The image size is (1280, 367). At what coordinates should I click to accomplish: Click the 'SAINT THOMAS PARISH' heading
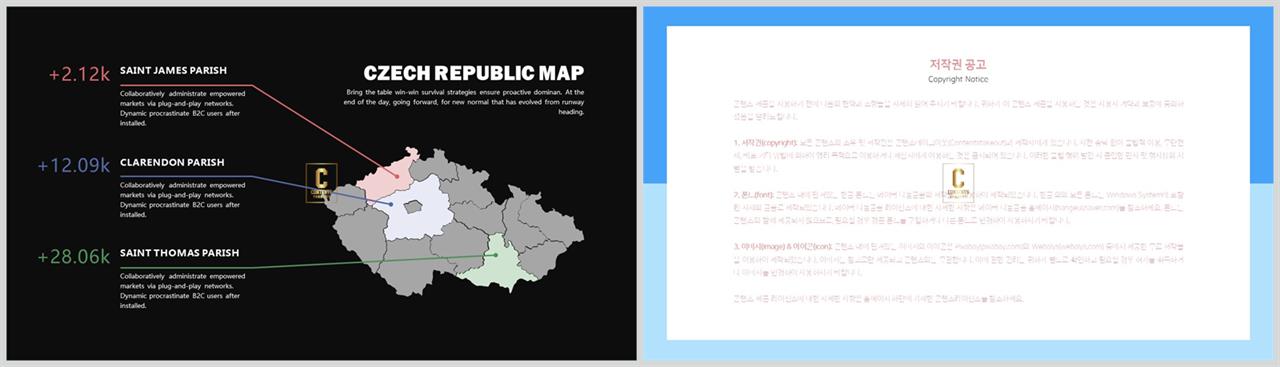[179, 253]
